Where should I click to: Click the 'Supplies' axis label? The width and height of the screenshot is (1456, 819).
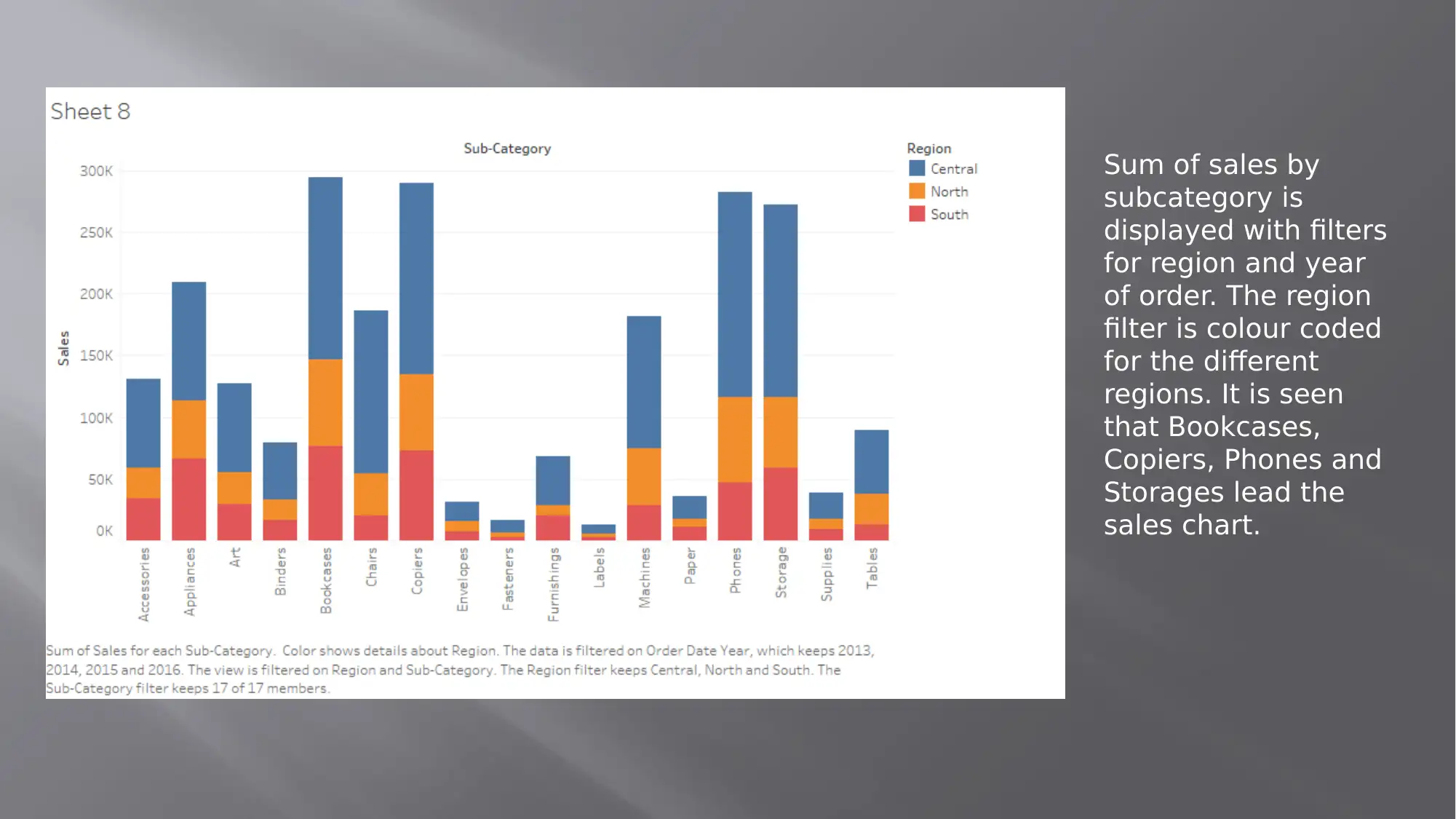[827, 574]
